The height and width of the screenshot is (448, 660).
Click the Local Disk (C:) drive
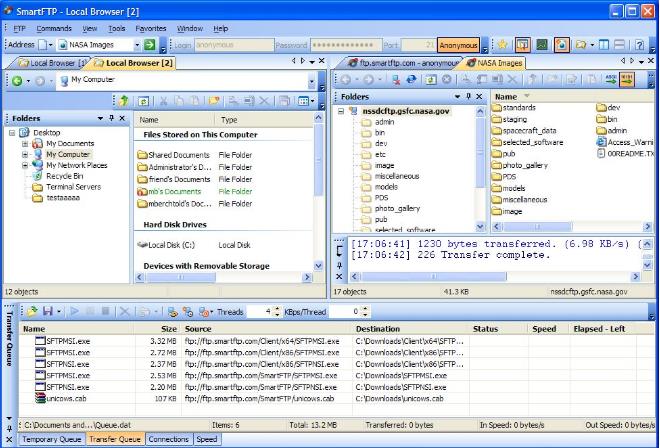pos(166,245)
